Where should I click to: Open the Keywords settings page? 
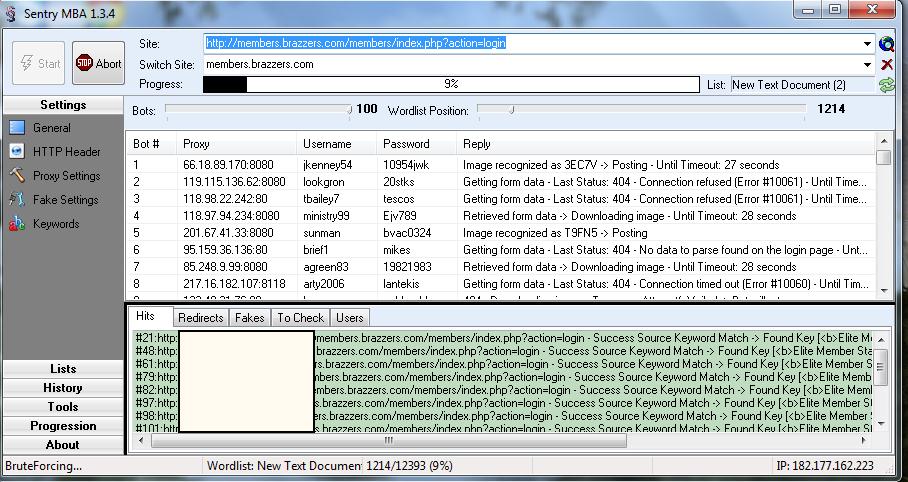[x=56, y=224]
